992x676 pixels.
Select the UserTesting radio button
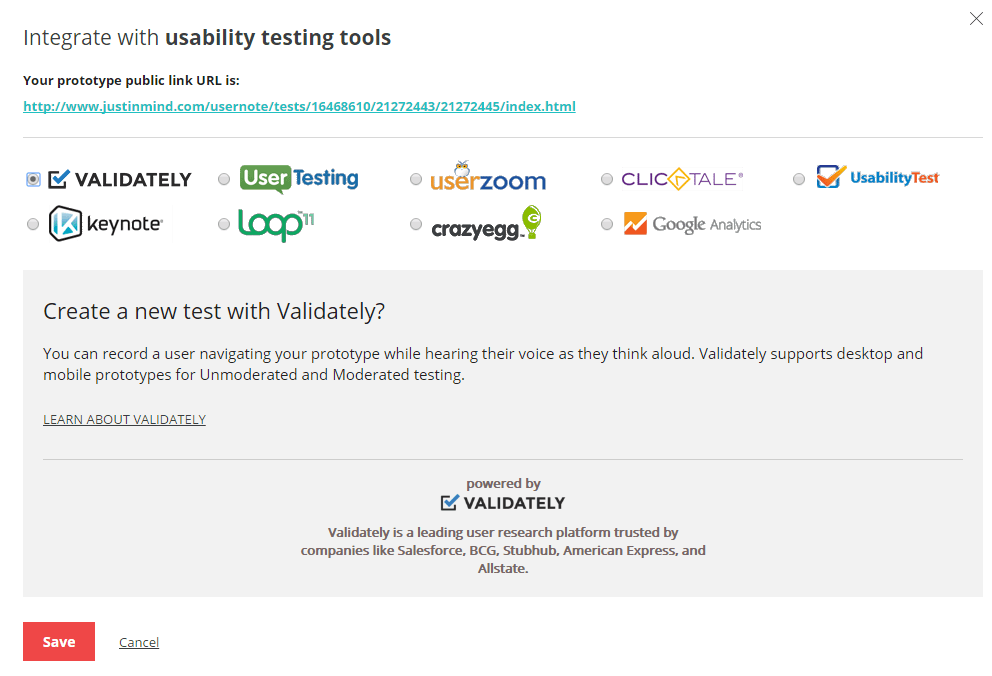(224, 178)
